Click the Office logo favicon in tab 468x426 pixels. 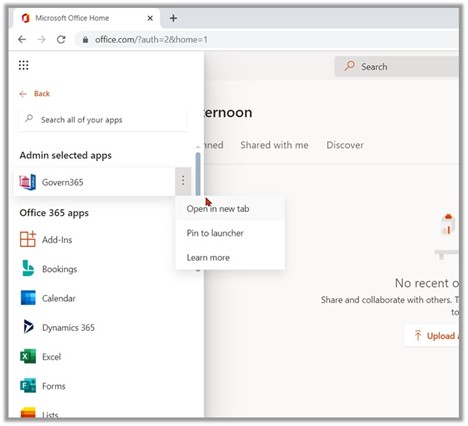[x=25, y=18]
